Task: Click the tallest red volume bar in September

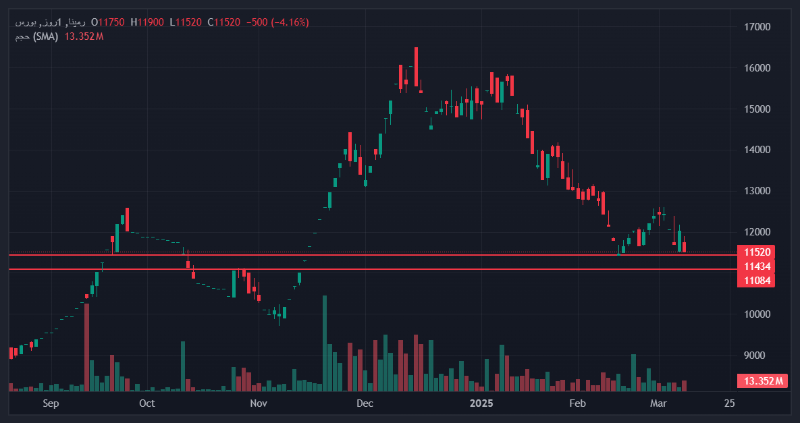Action: point(87,347)
